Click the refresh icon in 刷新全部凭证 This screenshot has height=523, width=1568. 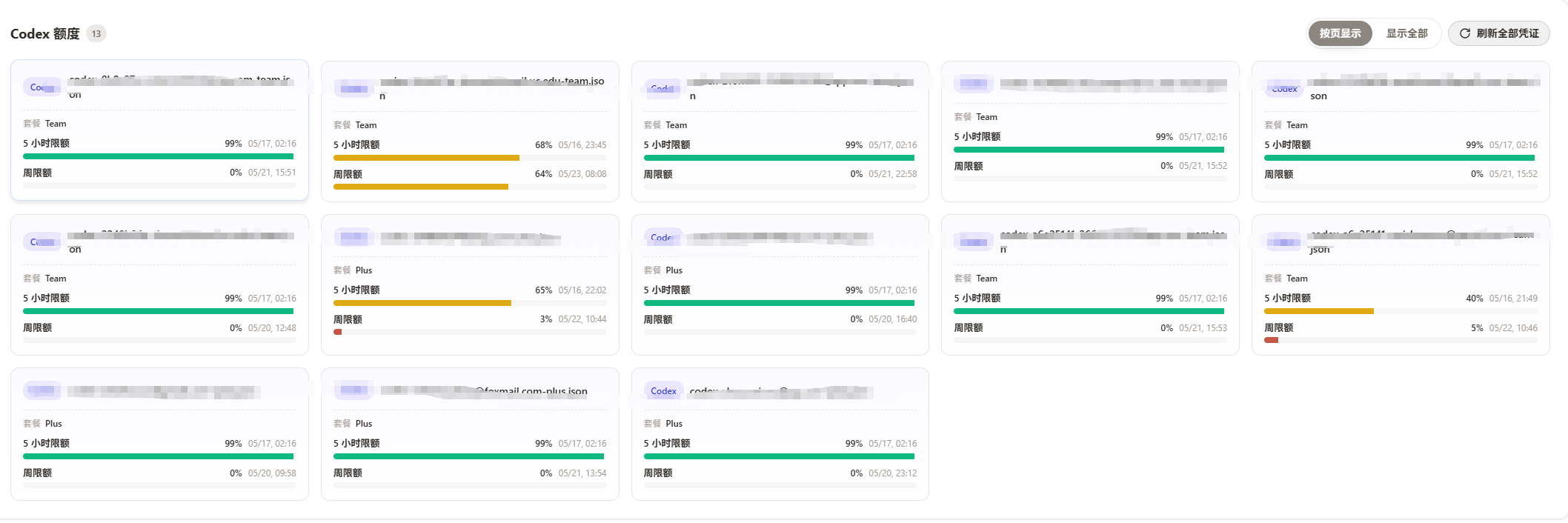click(1464, 33)
